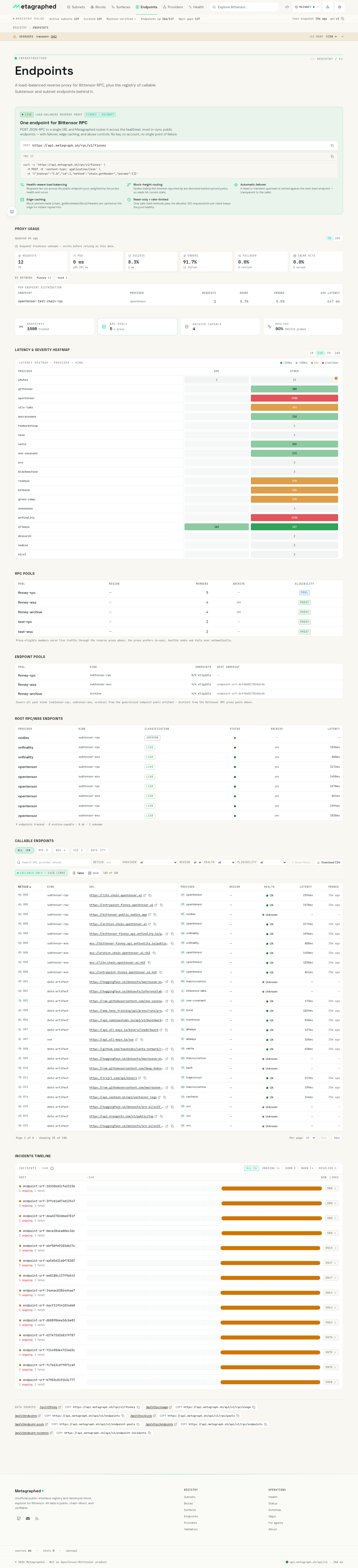
Task: Open the REGION filter dropdown
Action: click(x=197, y=863)
